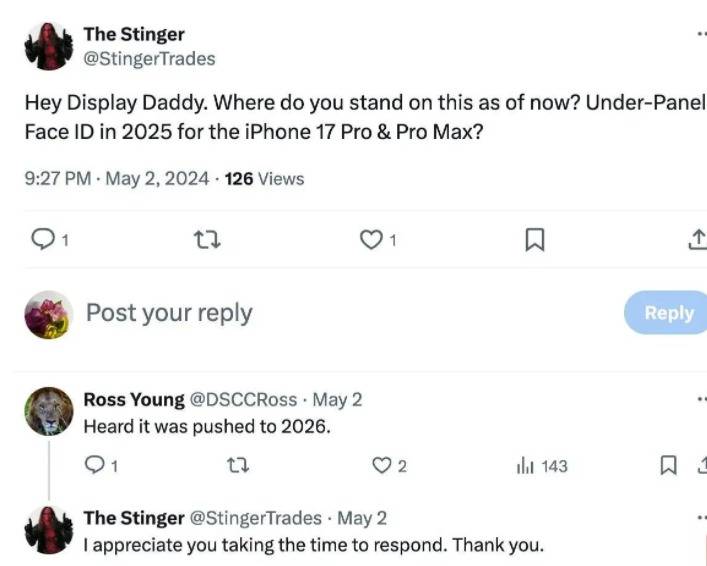Bookmark The Stinger's main post

pyautogui.click(x=535, y=239)
